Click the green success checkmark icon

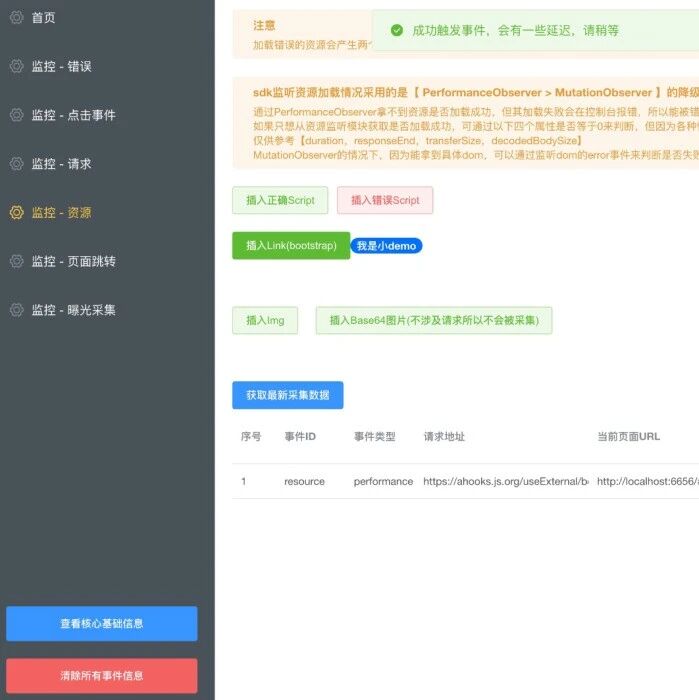pos(397,30)
